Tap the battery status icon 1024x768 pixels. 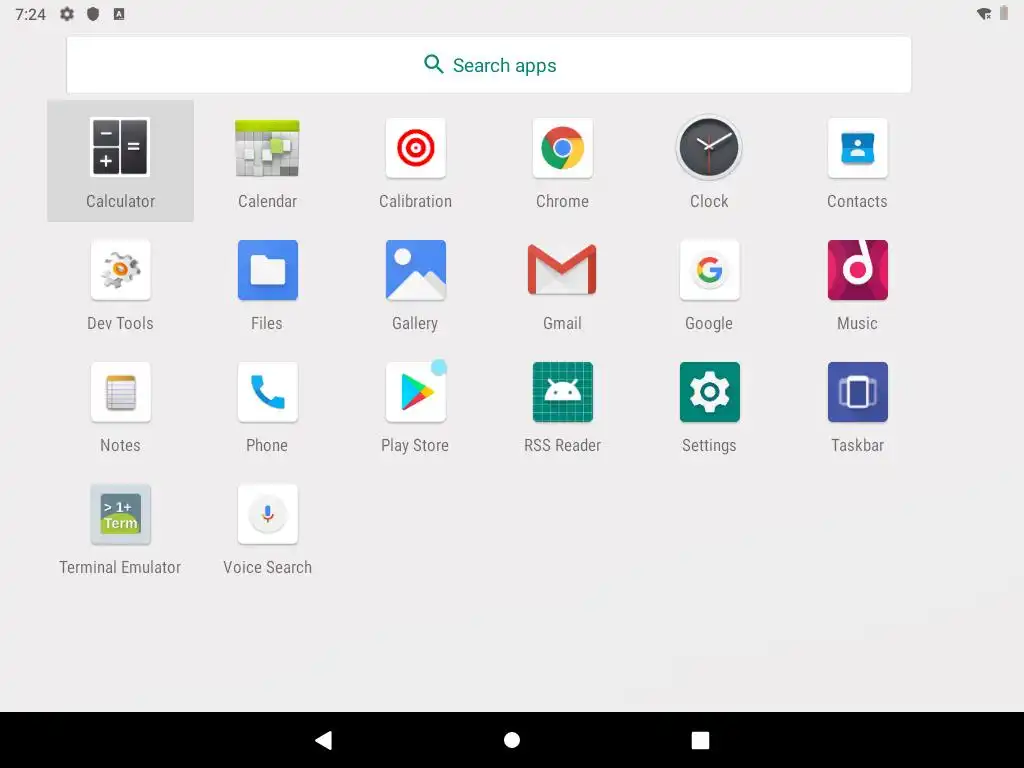coord(1004,13)
